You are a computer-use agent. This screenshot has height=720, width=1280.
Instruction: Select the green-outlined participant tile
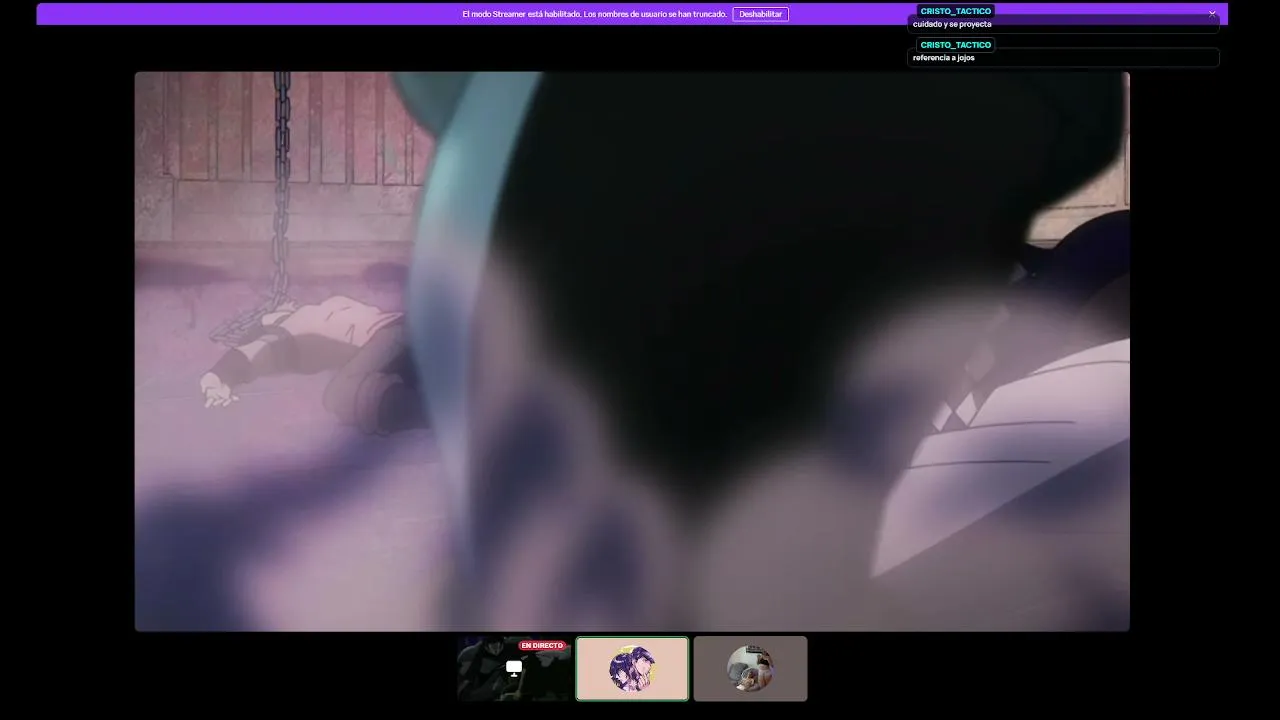point(632,668)
